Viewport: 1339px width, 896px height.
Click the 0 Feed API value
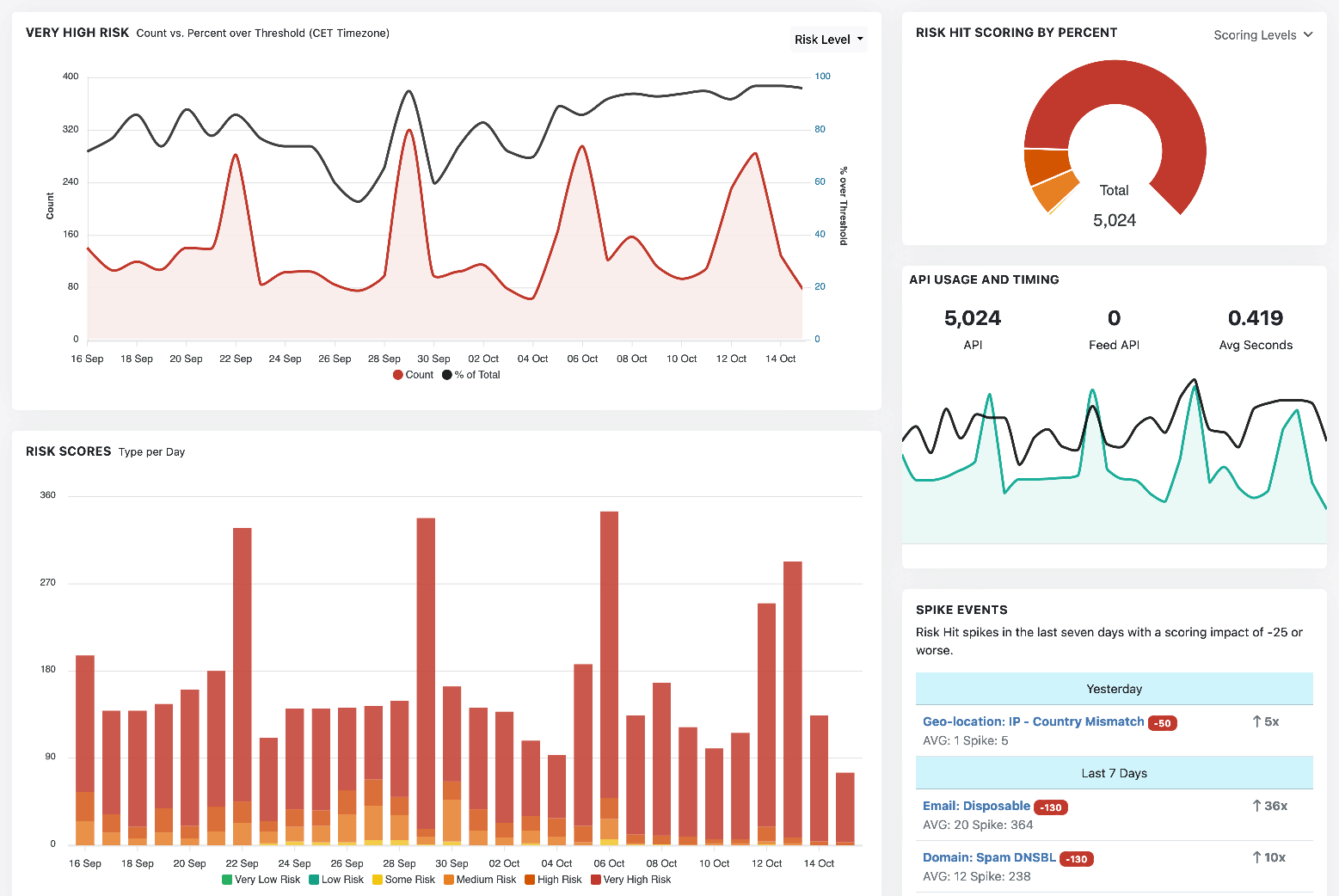tap(1114, 318)
